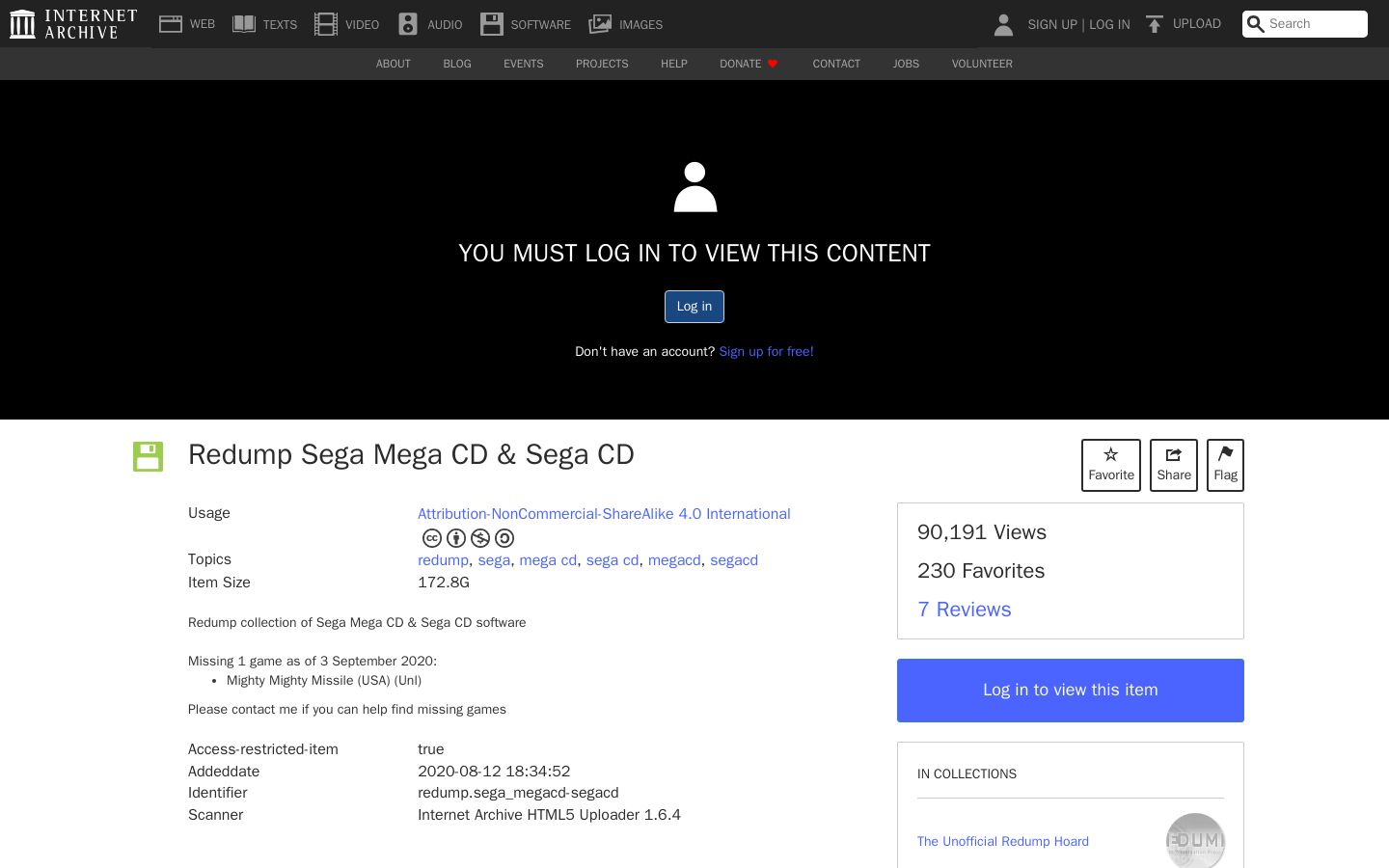Click the Log in button on black banner

[x=694, y=307]
